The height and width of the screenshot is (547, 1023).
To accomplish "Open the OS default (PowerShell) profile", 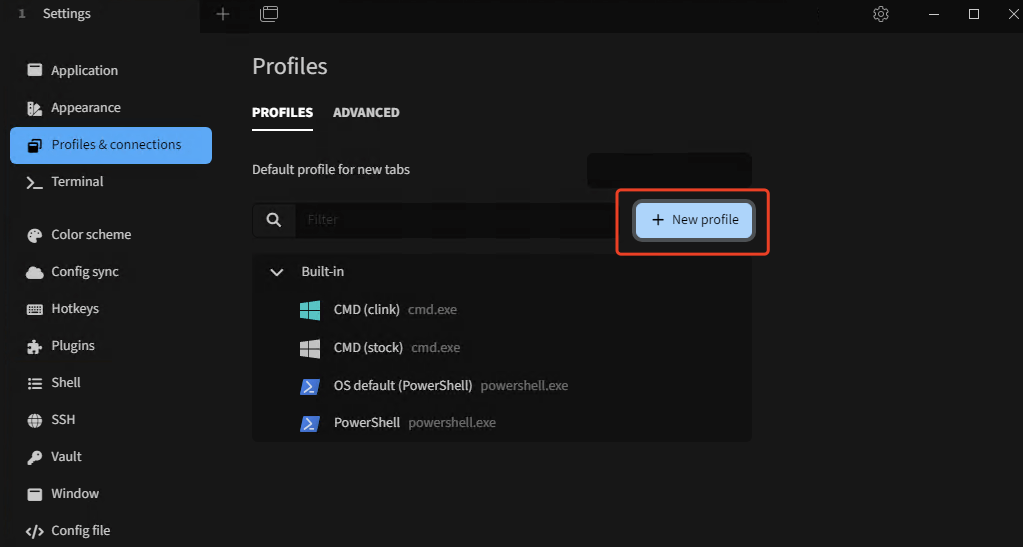I will 502,386.
